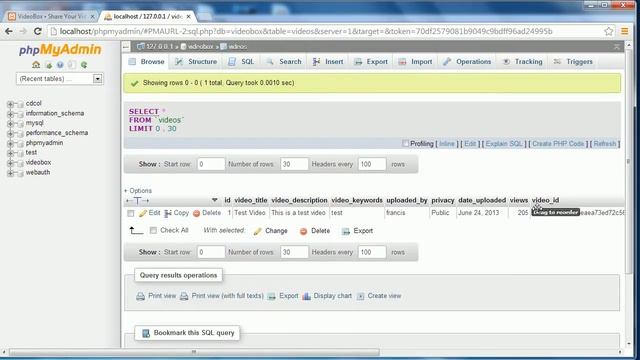Click the Triggers tab icon
Image resolution: width=640 pixels, height=360 pixels.
[x=557, y=62]
